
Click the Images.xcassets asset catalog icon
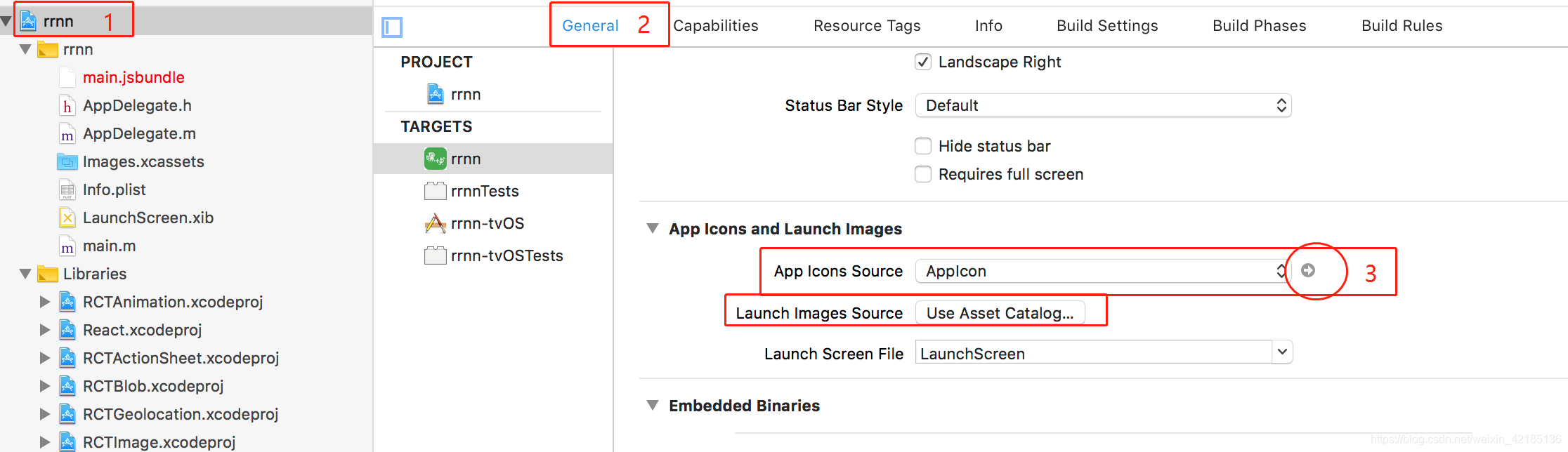(x=67, y=161)
